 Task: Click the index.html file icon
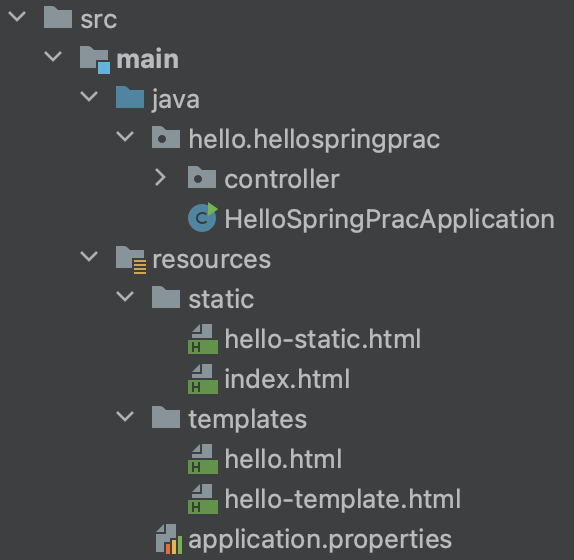203,379
